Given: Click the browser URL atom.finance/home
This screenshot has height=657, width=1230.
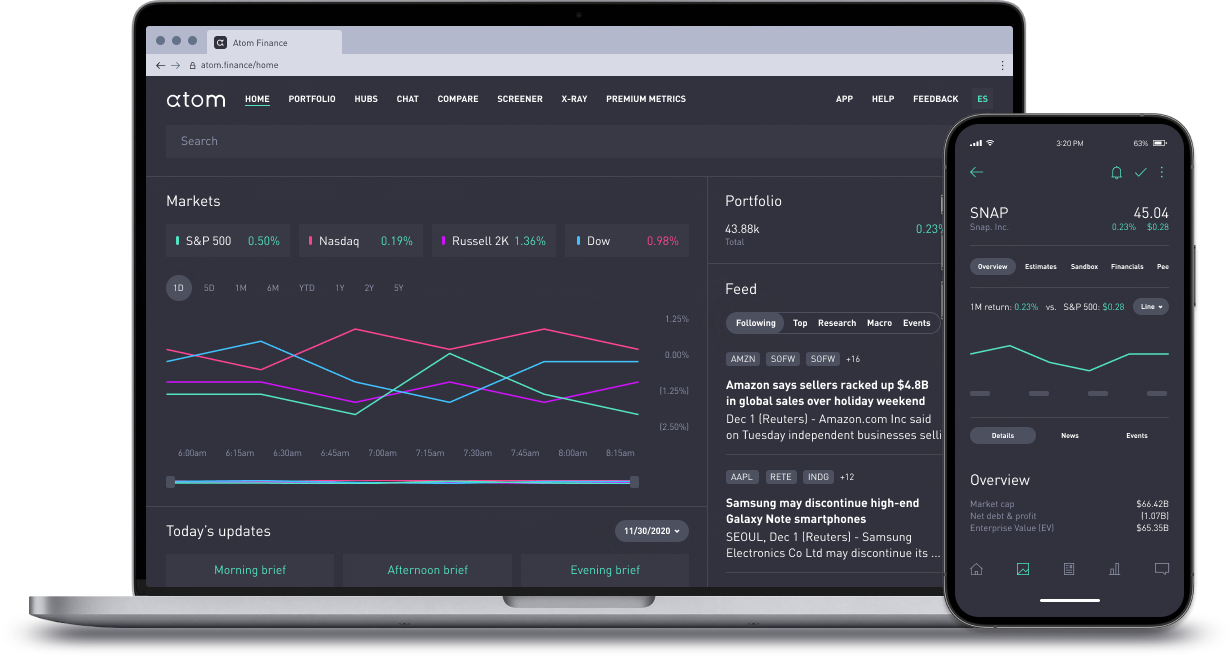Looking at the screenshot, I should 239,65.
